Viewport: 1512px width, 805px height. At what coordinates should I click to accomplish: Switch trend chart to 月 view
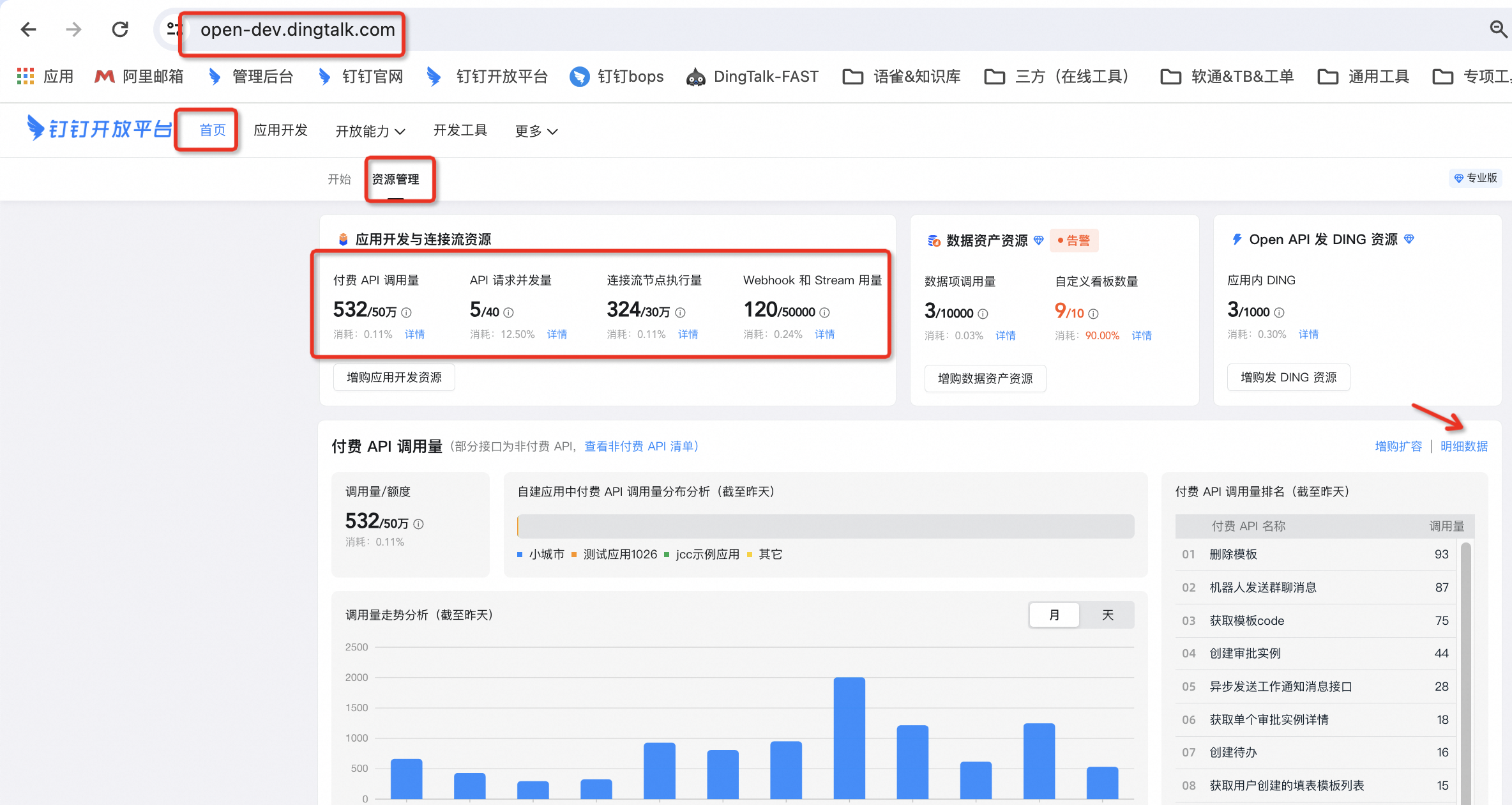click(x=1054, y=615)
